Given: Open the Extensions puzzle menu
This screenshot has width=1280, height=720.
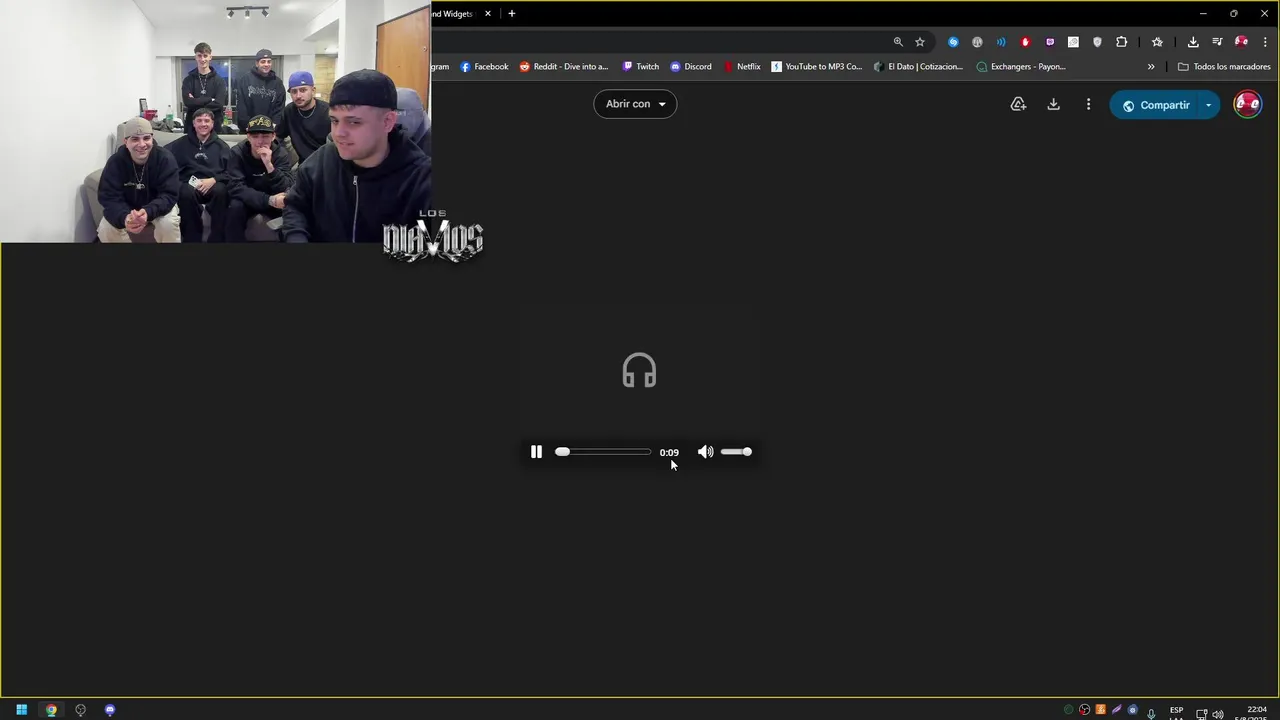Looking at the screenshot, I should (1121, 42).
